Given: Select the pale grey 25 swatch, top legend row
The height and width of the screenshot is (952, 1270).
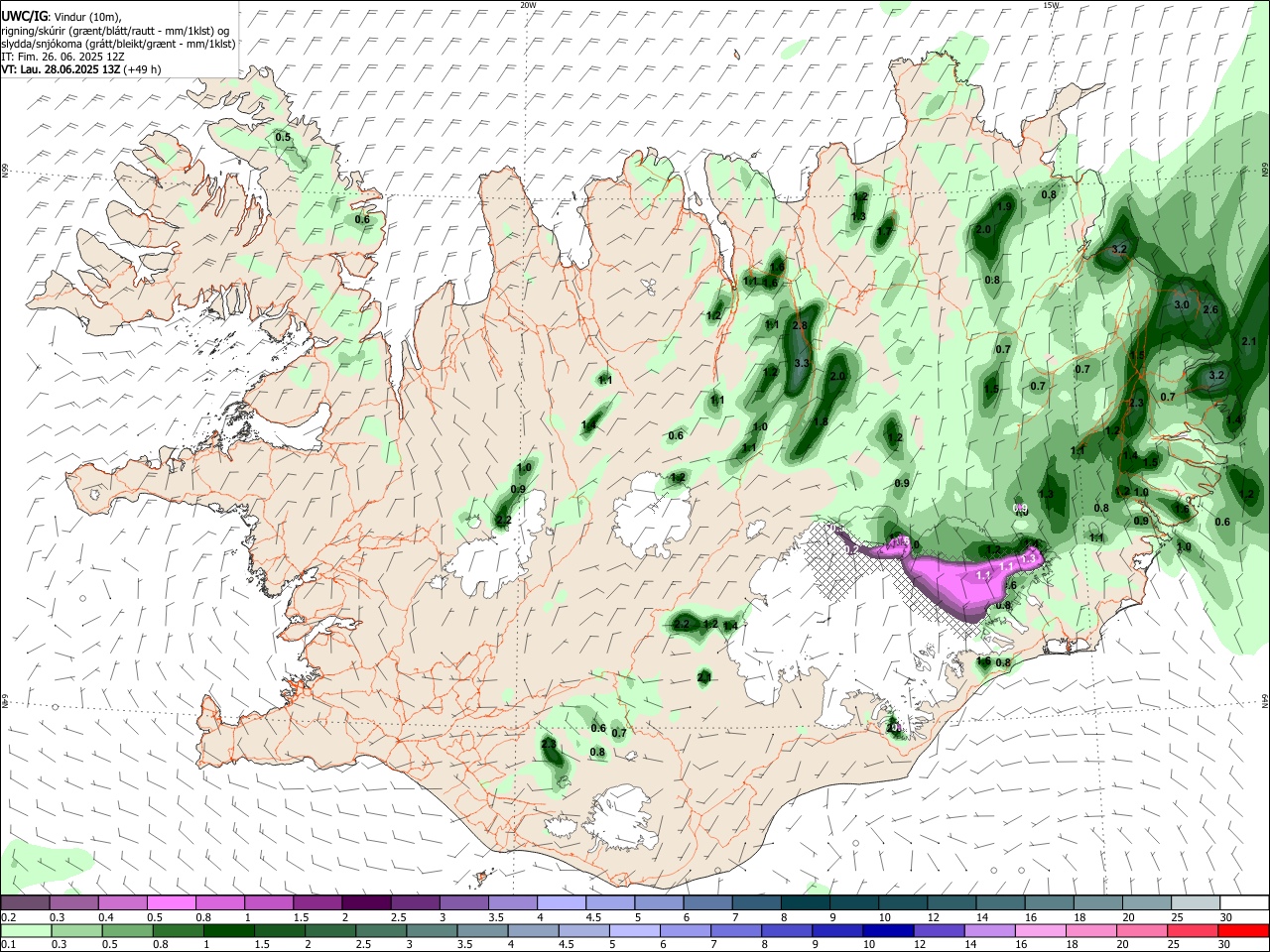Looking at the screenshot, I should click(x=1196, y=903).
